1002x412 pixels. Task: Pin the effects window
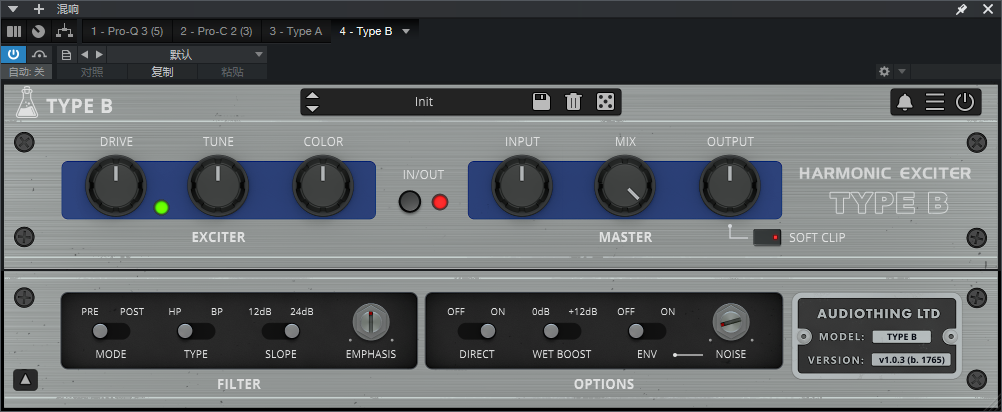pyautogui.click(x=962, y=9)
